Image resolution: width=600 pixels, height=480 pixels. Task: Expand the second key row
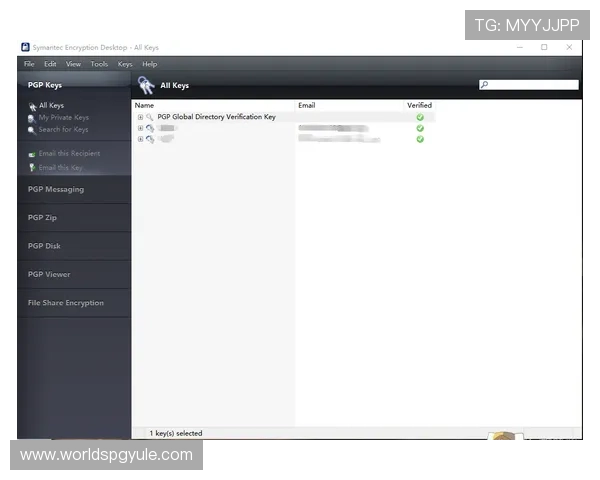click(x=140, y=128)
